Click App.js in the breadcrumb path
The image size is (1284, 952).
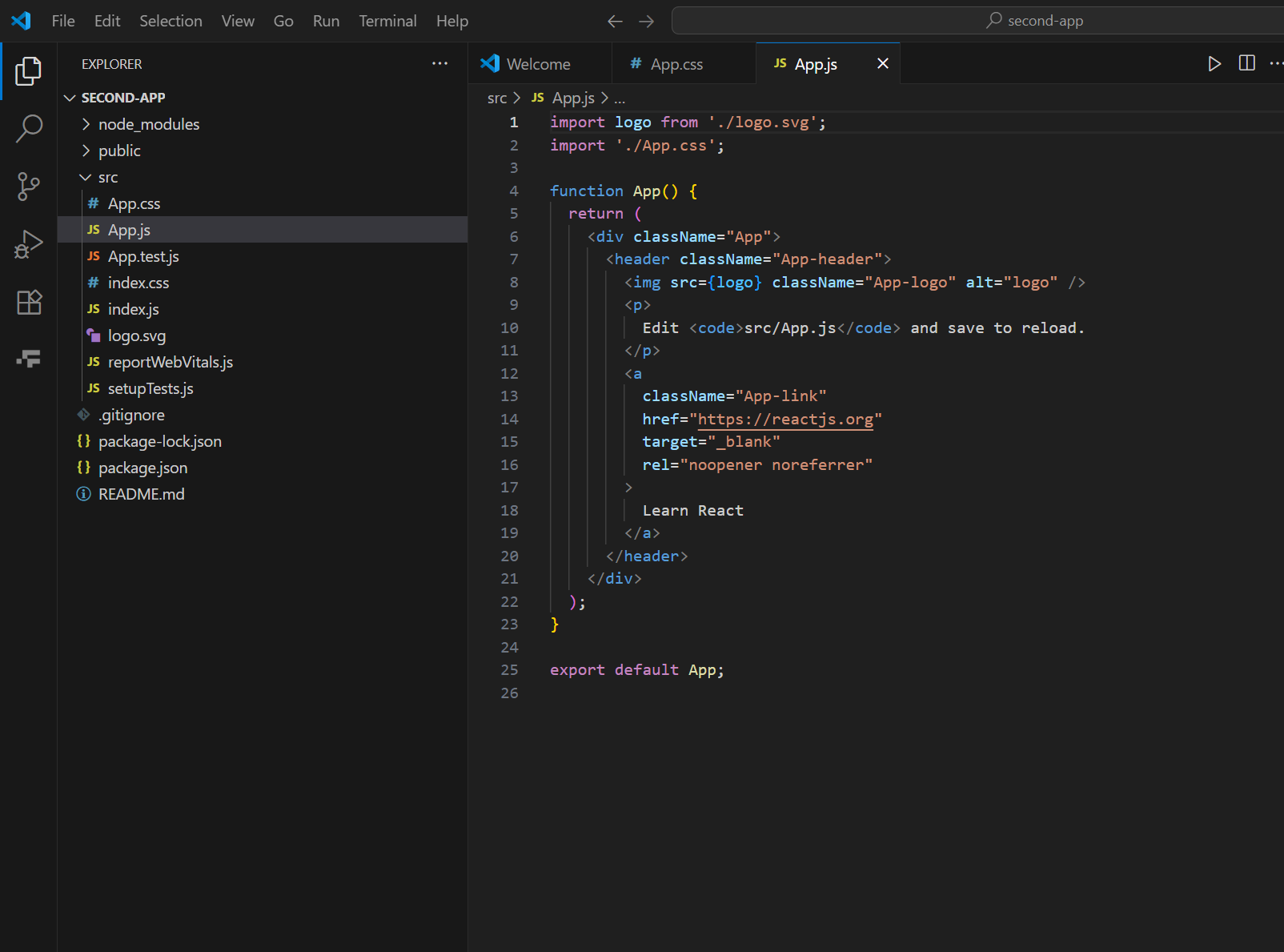(x=573, y=98)
